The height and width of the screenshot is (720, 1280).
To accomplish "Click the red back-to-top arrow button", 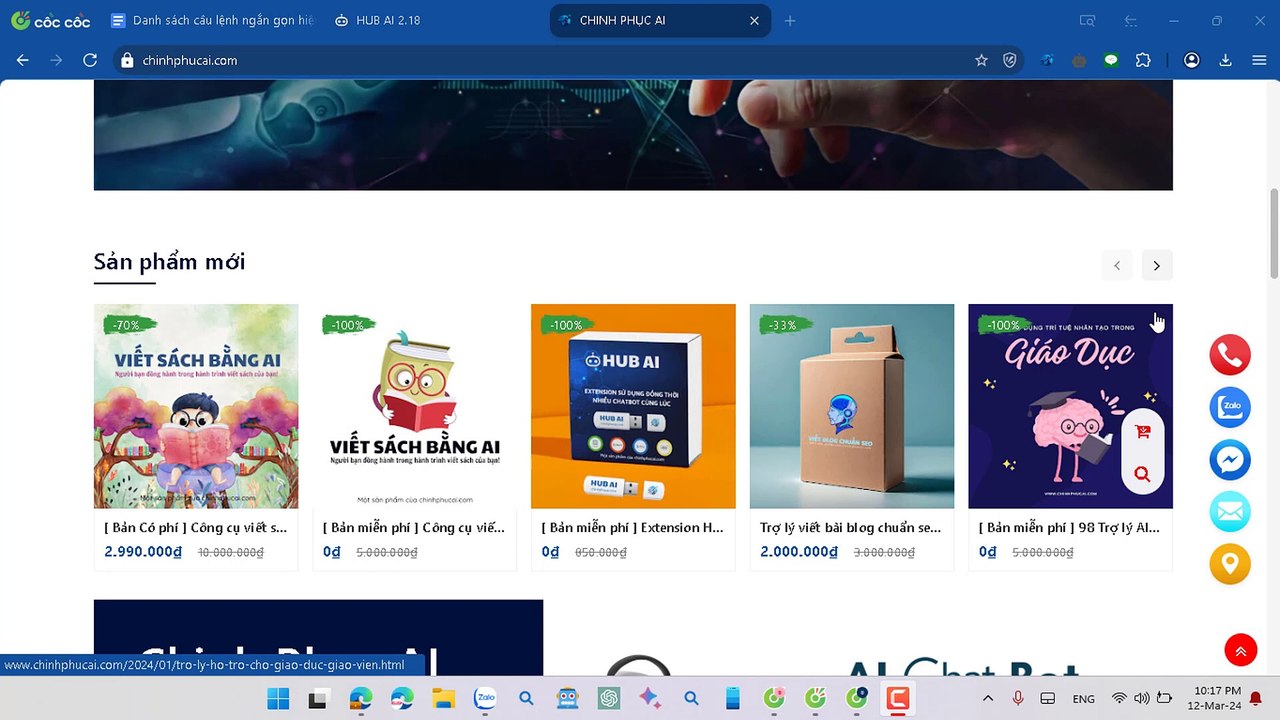I will click(1240, 651).
